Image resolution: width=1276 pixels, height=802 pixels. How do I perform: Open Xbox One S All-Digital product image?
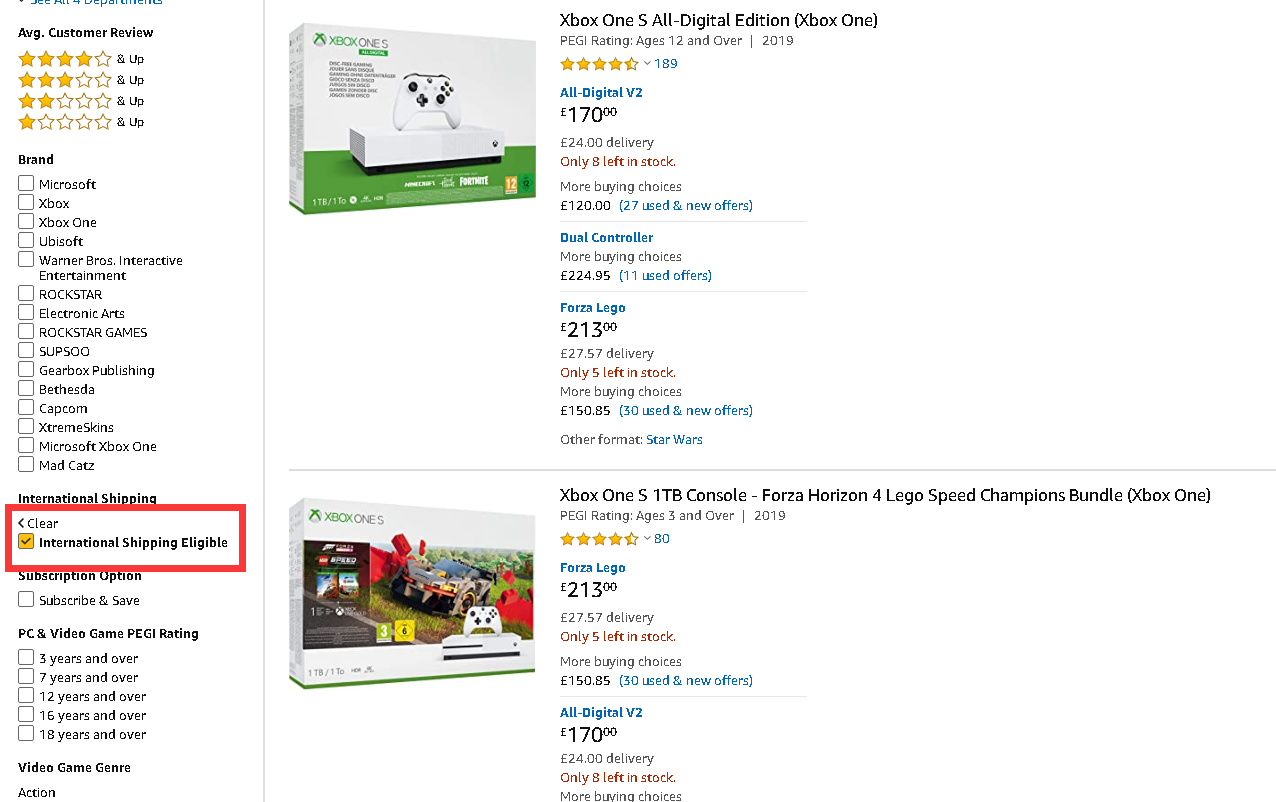[412, 119]
